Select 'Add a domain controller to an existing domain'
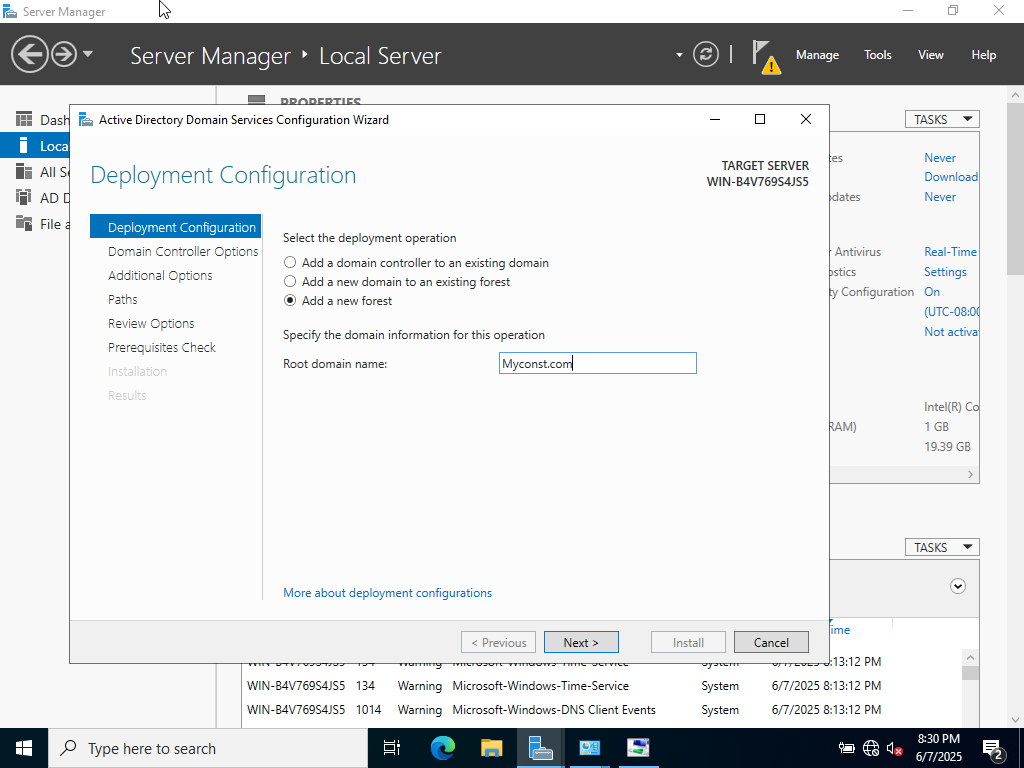The width and height of the screenshot is (1024, 768). click(290, 262)
